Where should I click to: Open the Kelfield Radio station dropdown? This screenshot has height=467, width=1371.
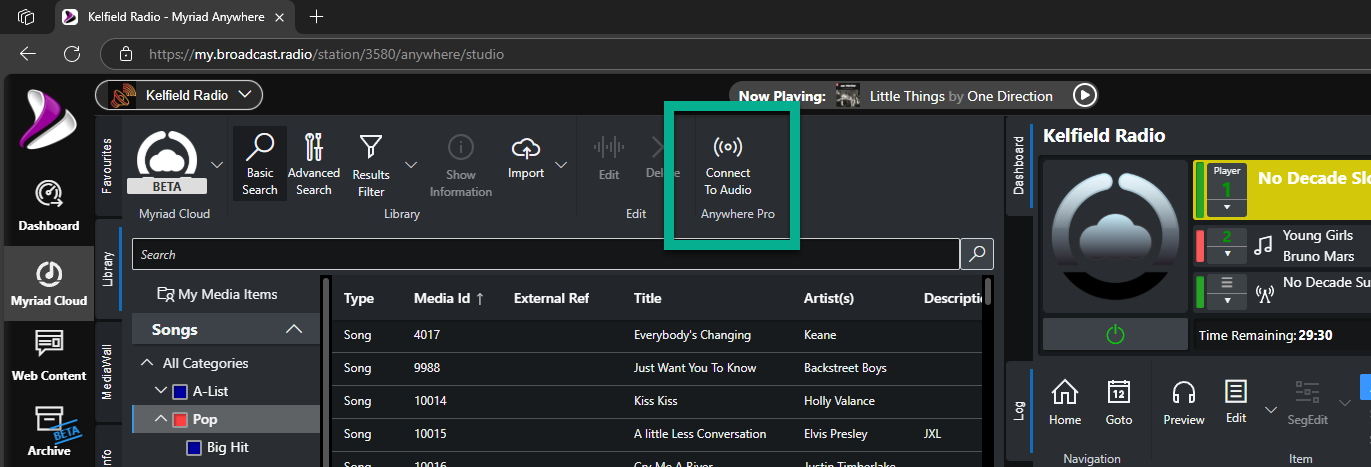[179, 96]
